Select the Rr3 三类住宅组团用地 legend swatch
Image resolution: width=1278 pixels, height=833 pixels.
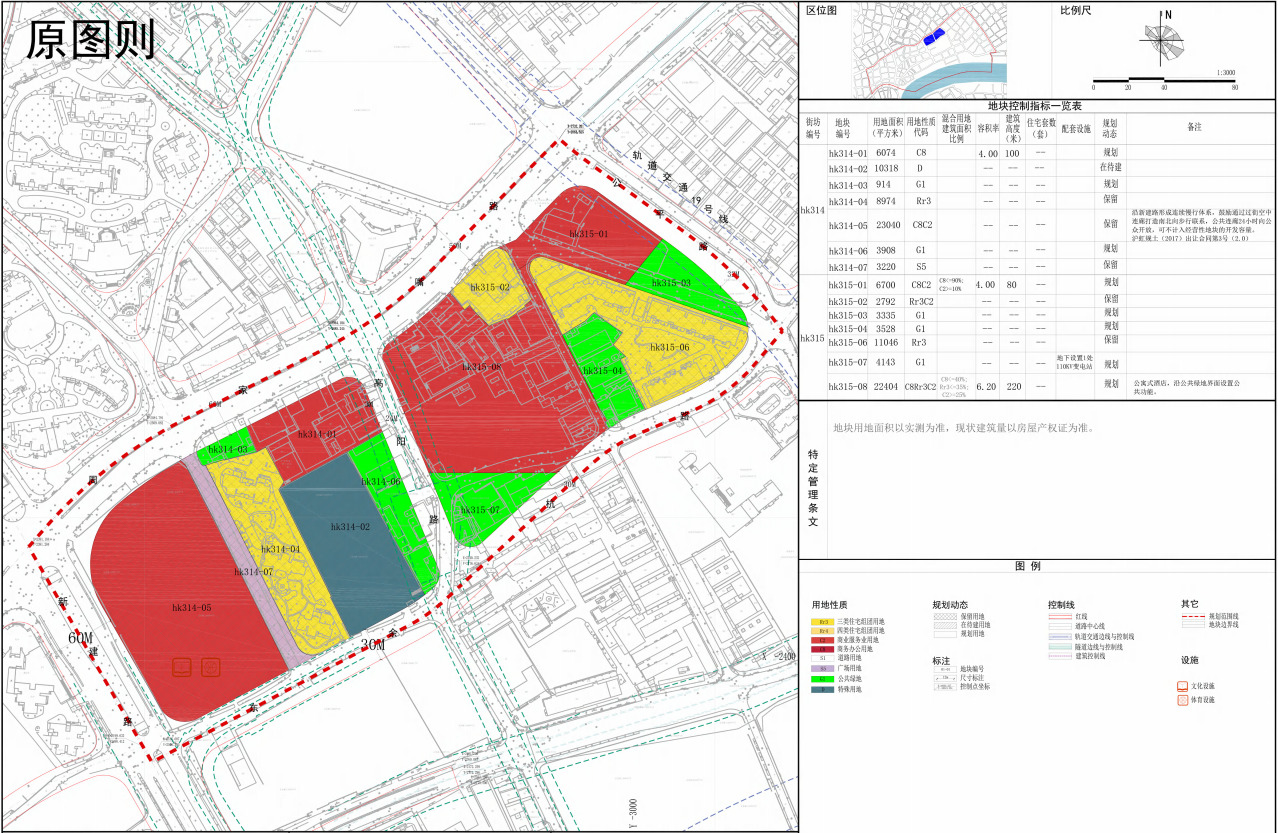(823, 622)
